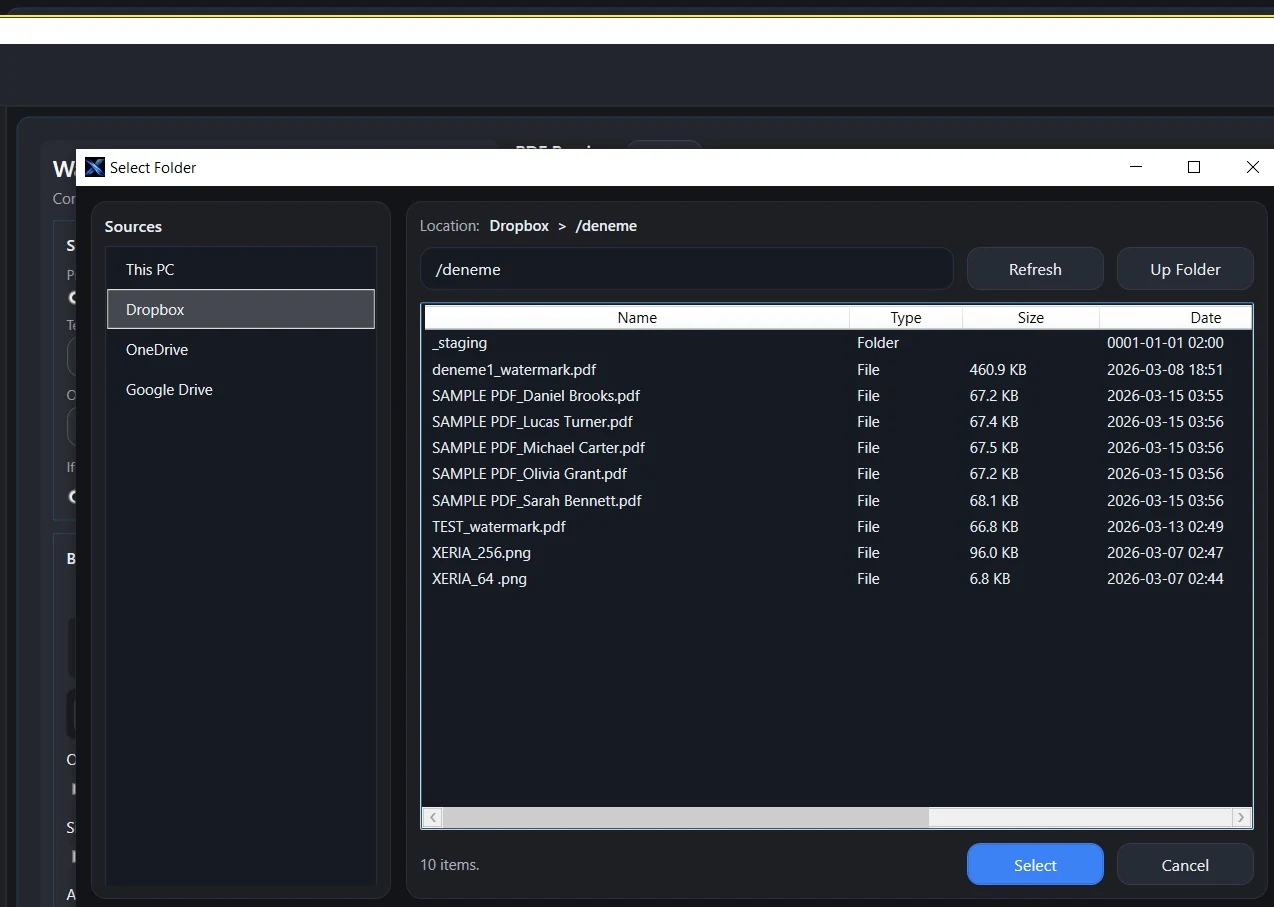Click the left scroll arrow of file list
This screenshot has width=1274, height=907.
[x=431, y=817]
